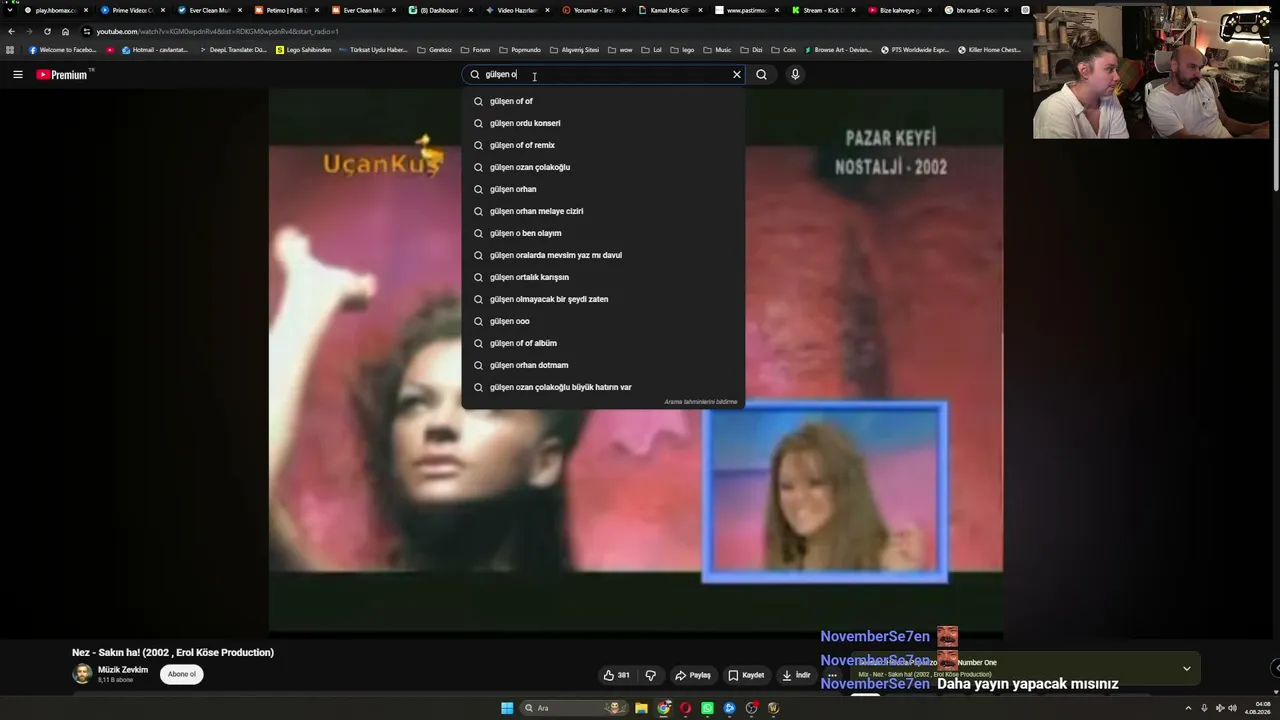Pick suggestion 'gülşen ozan çolakoğlu'
The height and width of the screenshot is (720, 1280).
click(603, 167)
